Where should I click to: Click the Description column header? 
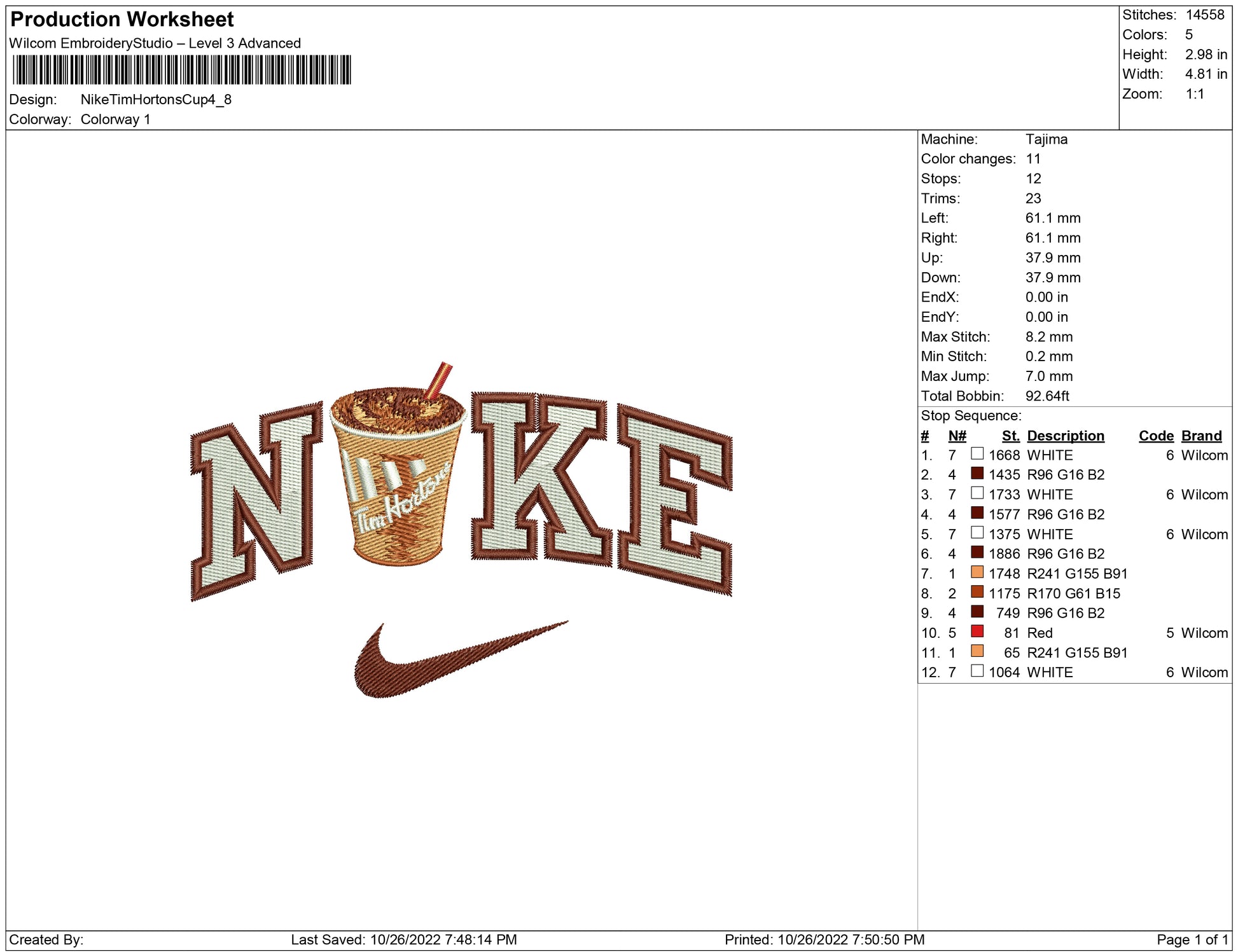(x=1065, y=436)
